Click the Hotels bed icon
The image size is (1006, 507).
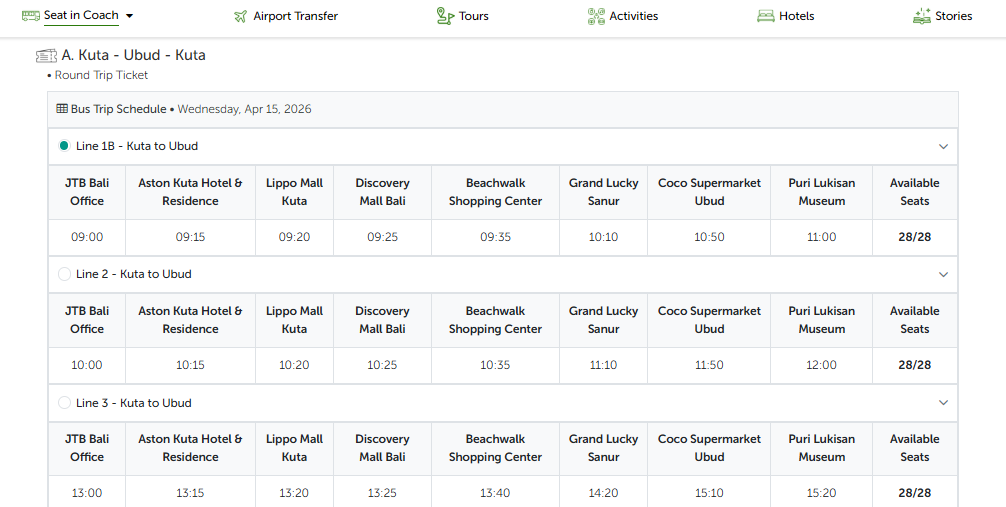click(x=766, y=16)
